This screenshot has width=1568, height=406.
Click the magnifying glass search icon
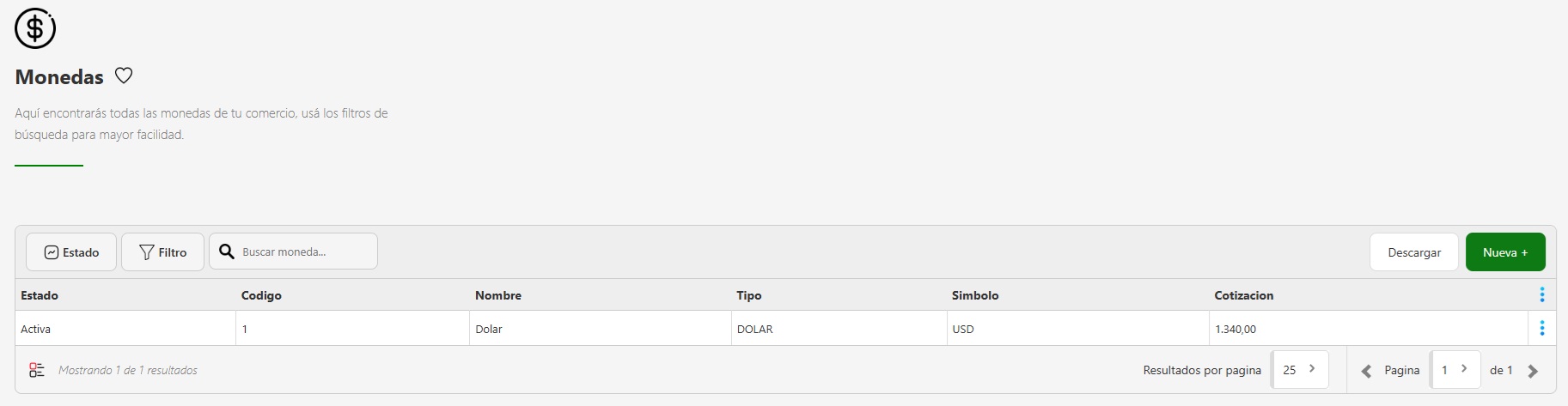coord(227,251)
